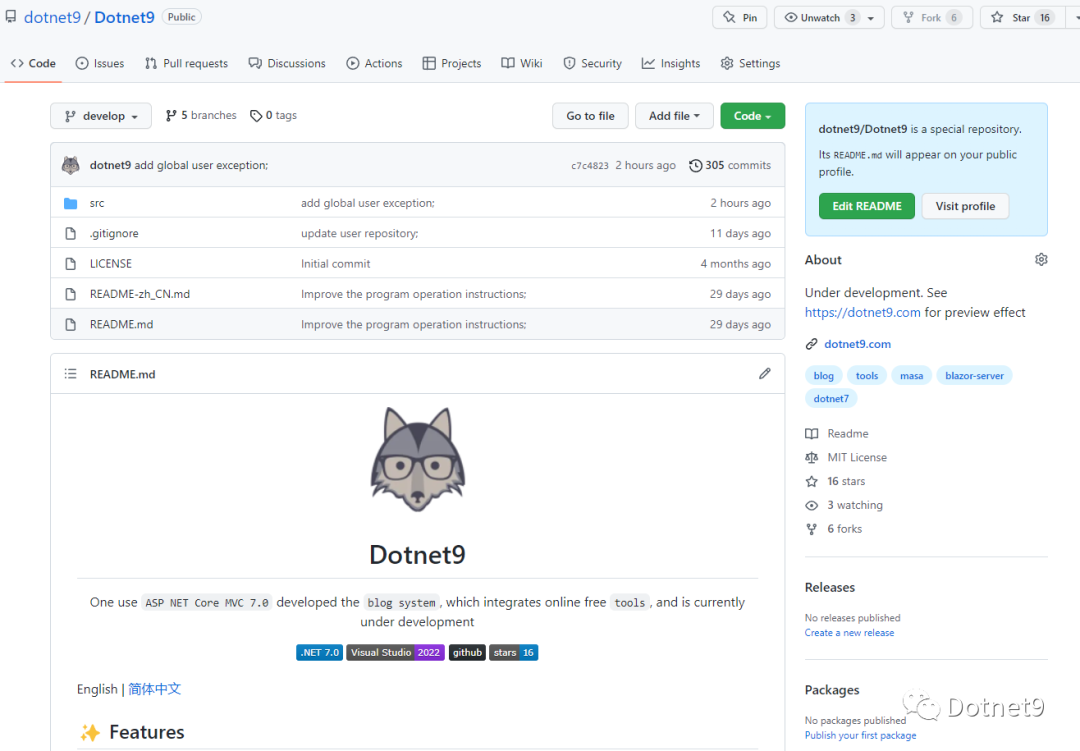Viewport: 1080px width, 751px height.
Task: Switch README to 简体中文
Action: pos(154,689)
